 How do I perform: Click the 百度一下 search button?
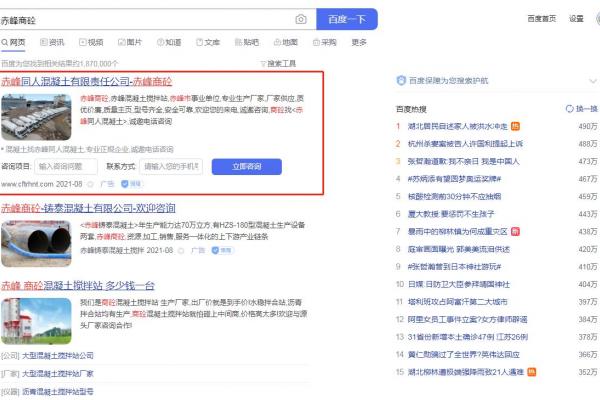347,19
